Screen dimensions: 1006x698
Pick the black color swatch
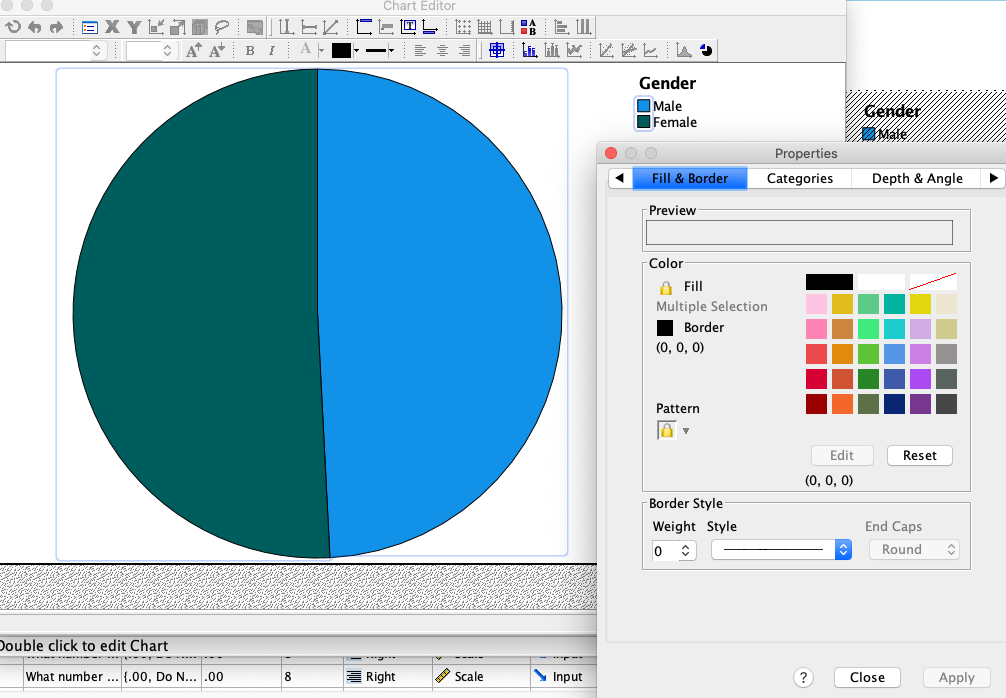tap(829, 282)
